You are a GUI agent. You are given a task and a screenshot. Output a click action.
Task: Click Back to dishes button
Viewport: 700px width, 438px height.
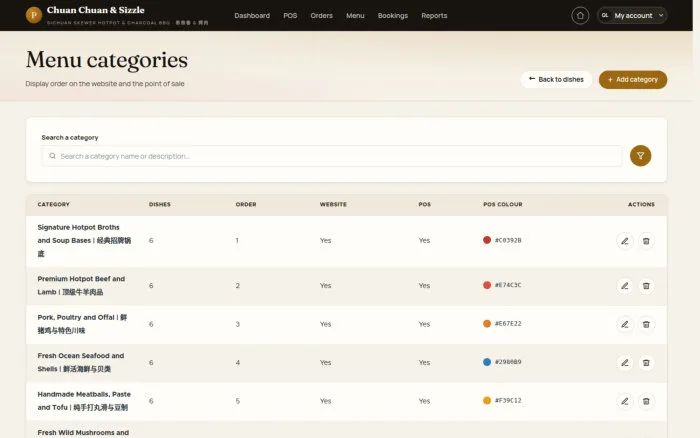(x=556, y=79)
